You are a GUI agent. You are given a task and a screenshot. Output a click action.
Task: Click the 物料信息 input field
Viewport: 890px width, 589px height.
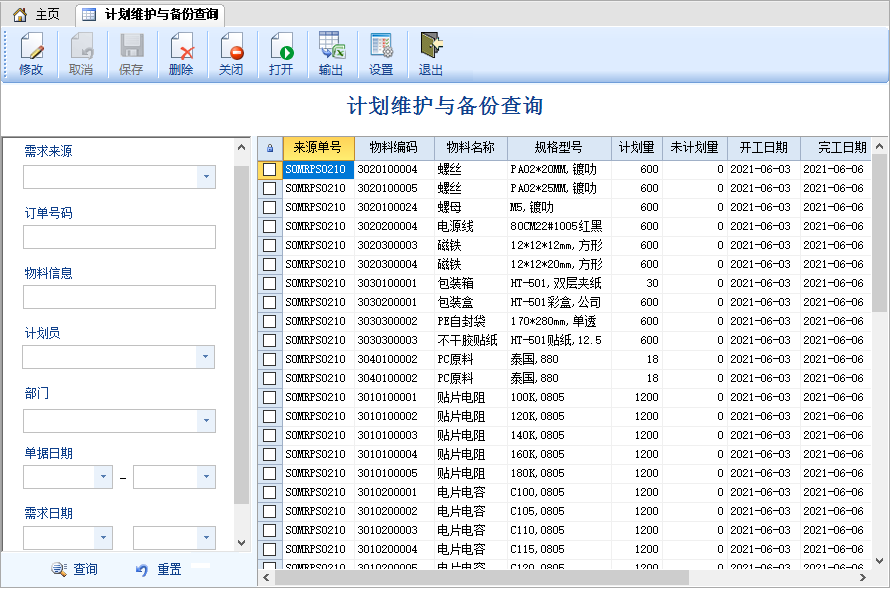[x=119, y=297]
